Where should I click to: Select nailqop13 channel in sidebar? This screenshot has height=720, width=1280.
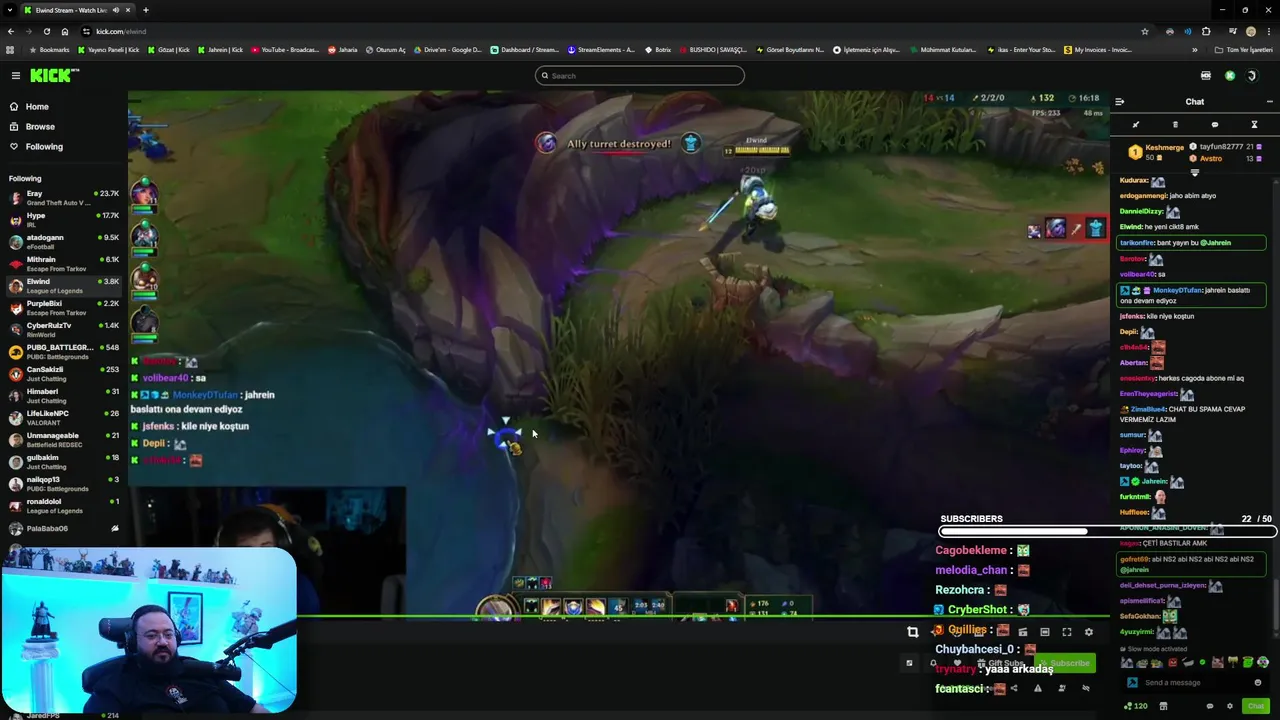63,484
